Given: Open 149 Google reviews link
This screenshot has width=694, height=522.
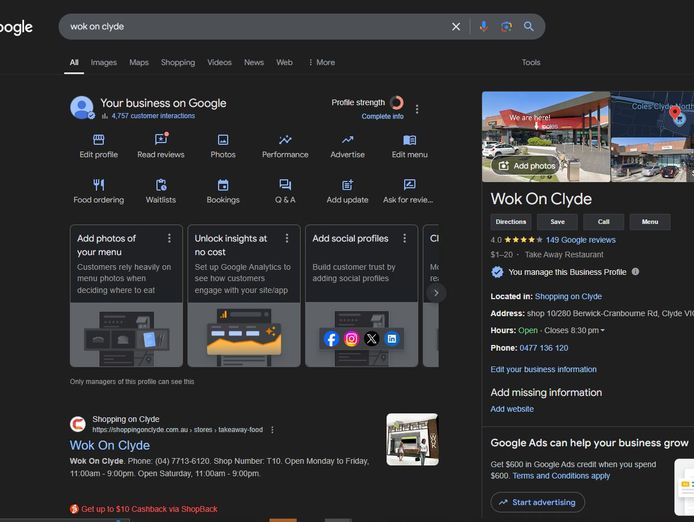Looking at the screenshot, I should 581,240.
